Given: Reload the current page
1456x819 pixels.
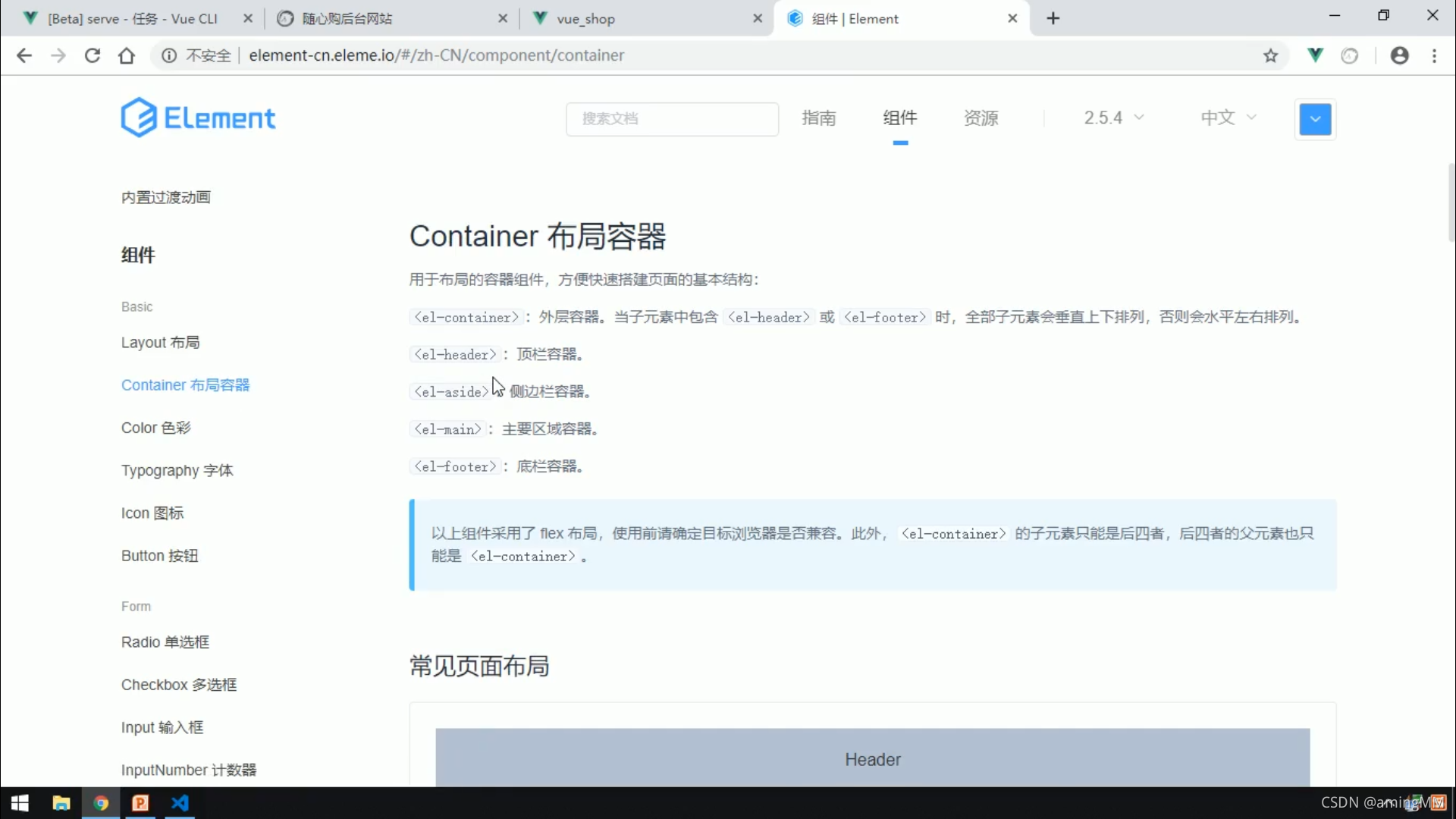Looking at the screenshot, I should [x=93, y=55].
